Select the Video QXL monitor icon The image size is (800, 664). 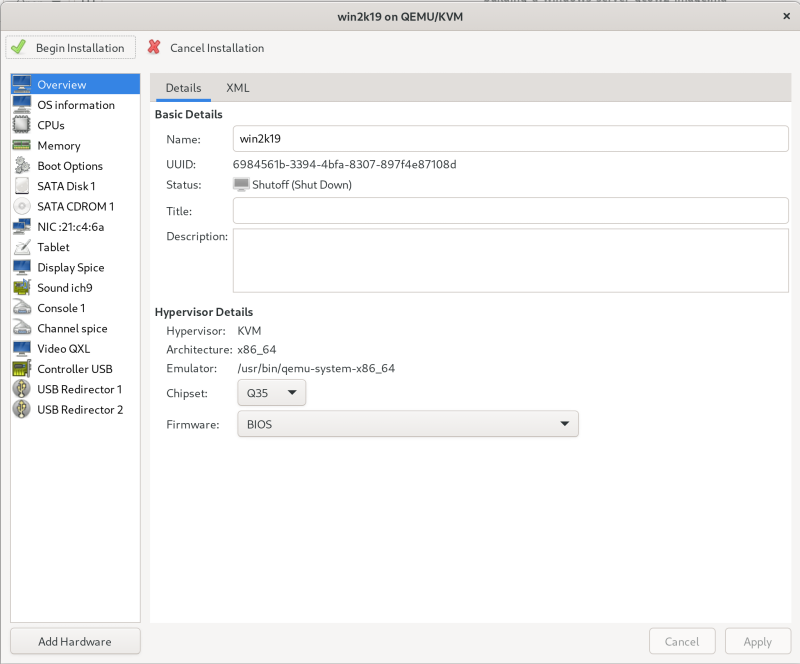[22, 349]
